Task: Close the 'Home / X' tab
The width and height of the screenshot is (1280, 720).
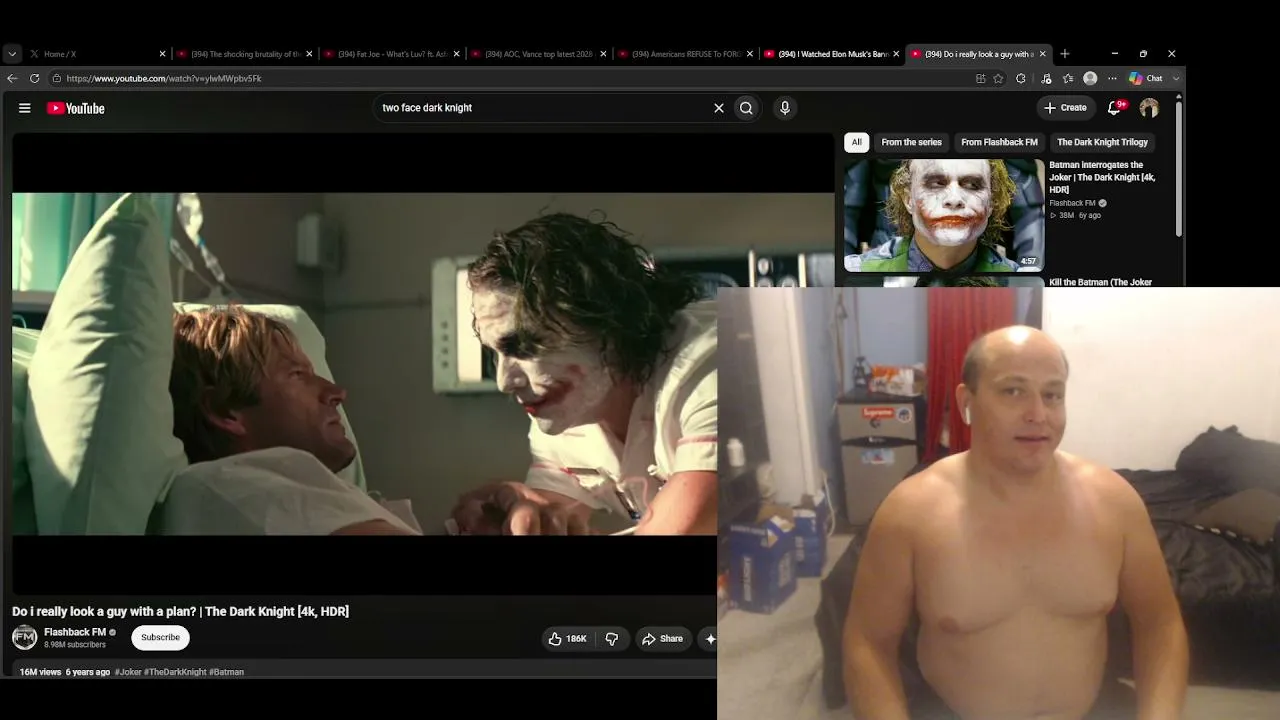Action: coord(163,54)
